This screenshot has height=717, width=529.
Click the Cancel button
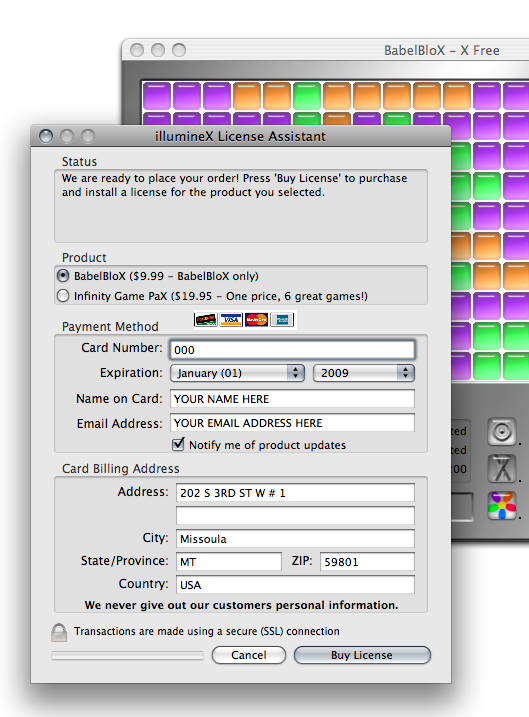[249, 655]
